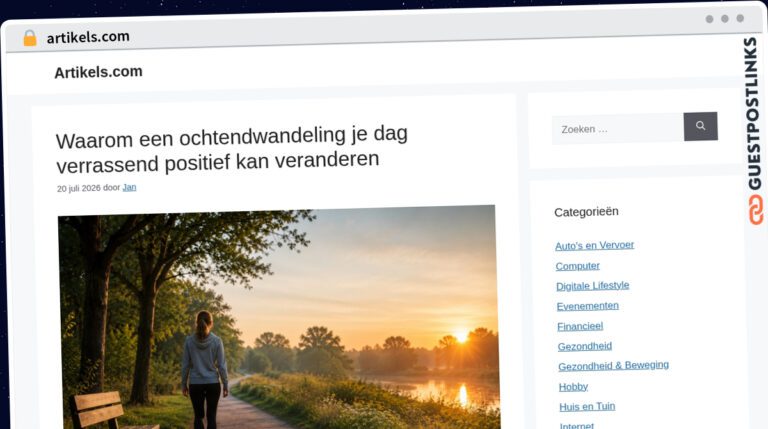Open the Gezondheid category link
The width and height of the screenshot is (768, 429).
pyautogui.click(x=585, y=346)
